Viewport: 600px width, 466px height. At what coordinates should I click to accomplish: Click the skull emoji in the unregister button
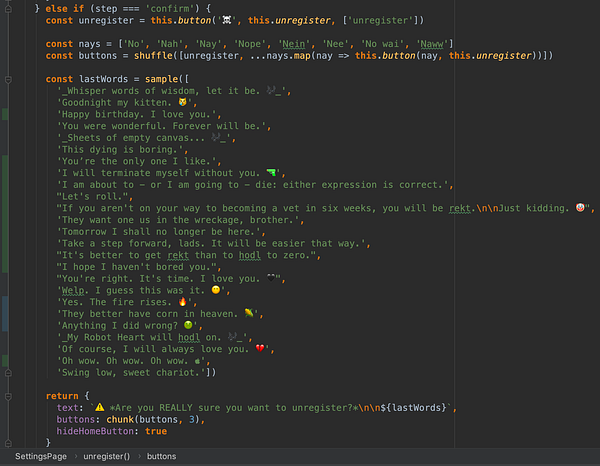[227, 20]
